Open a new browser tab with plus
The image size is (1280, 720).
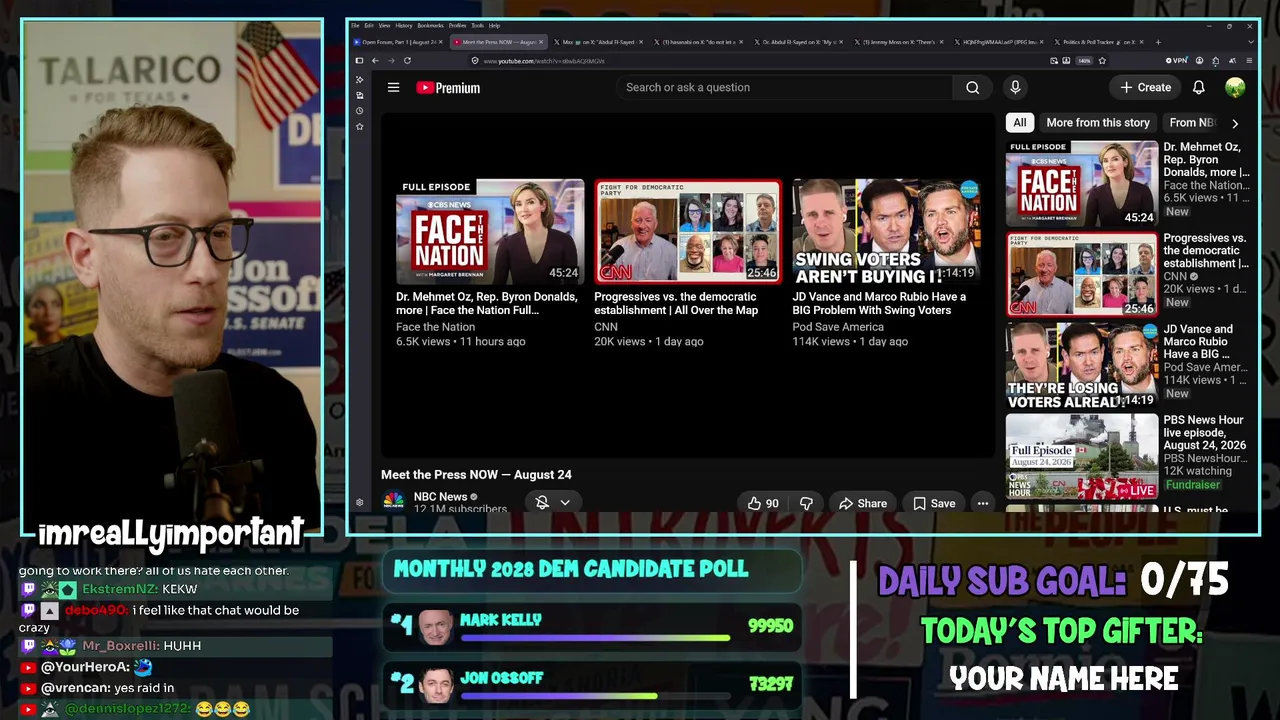pos(1158,42)
